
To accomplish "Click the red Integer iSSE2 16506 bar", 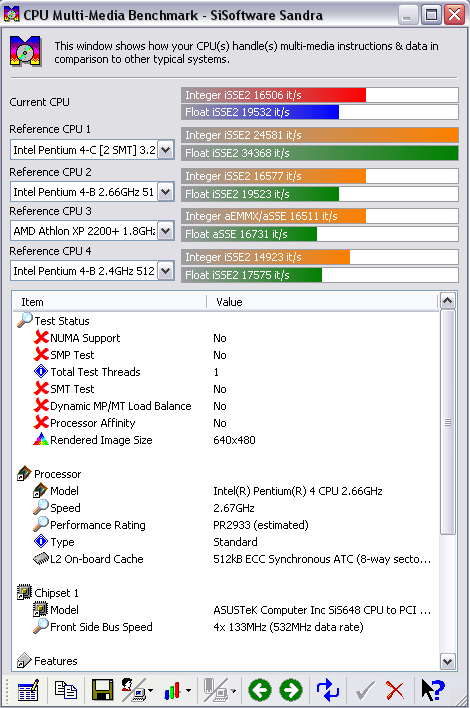I will click(x=274, y=95).
